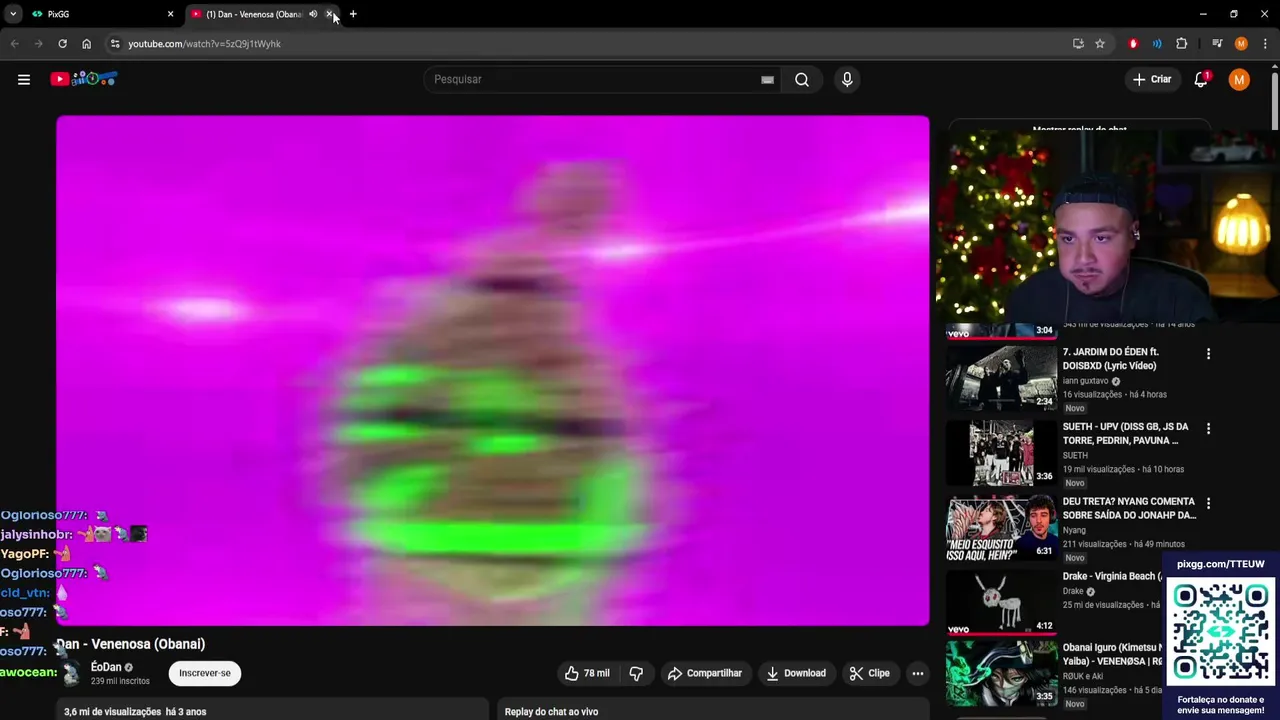This screenshot has height=720, width=1280.
Task: Open the blue sound waves extension
Action: click(1157, 44)
